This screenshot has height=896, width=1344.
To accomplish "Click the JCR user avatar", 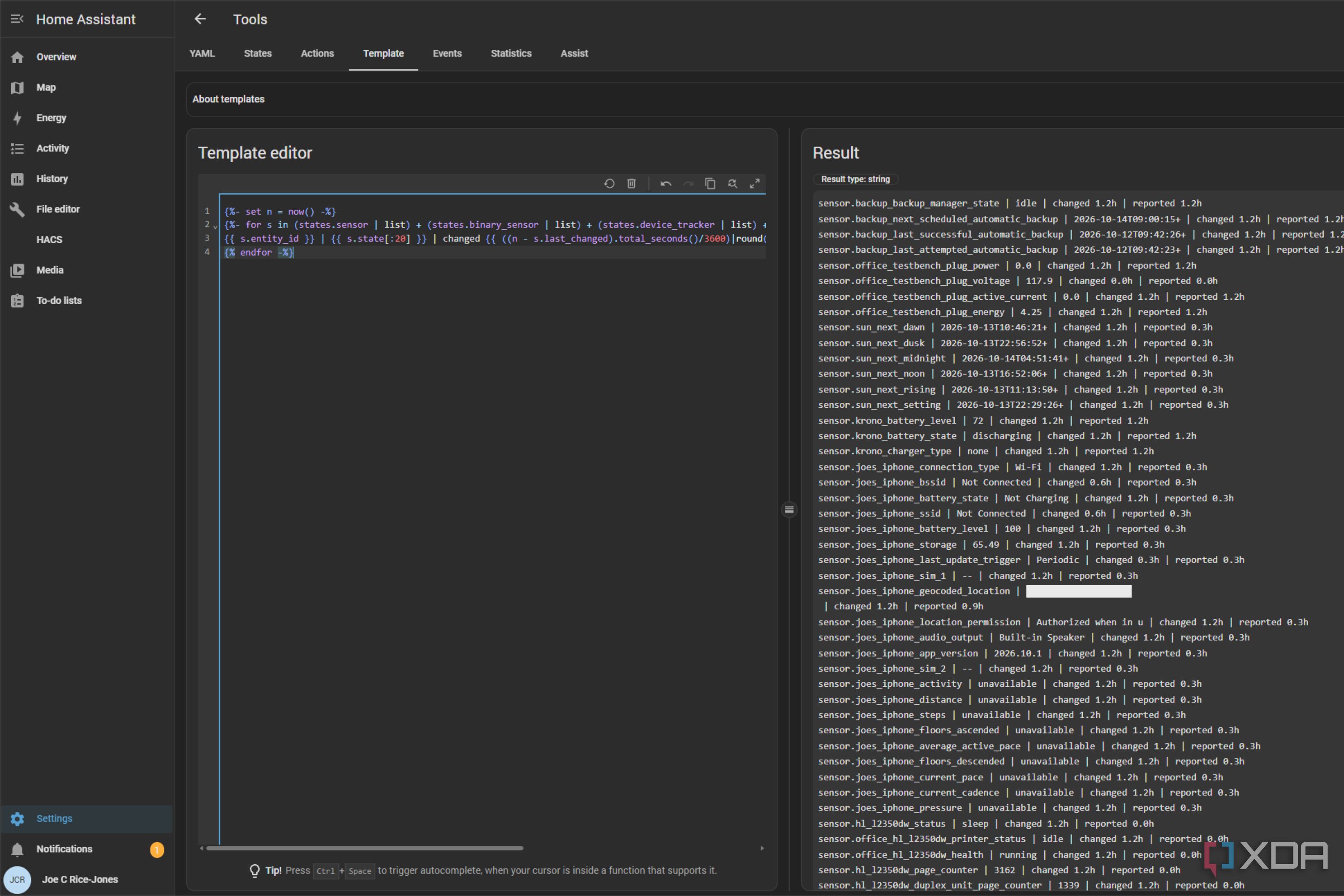I will (x=17, y=879).
